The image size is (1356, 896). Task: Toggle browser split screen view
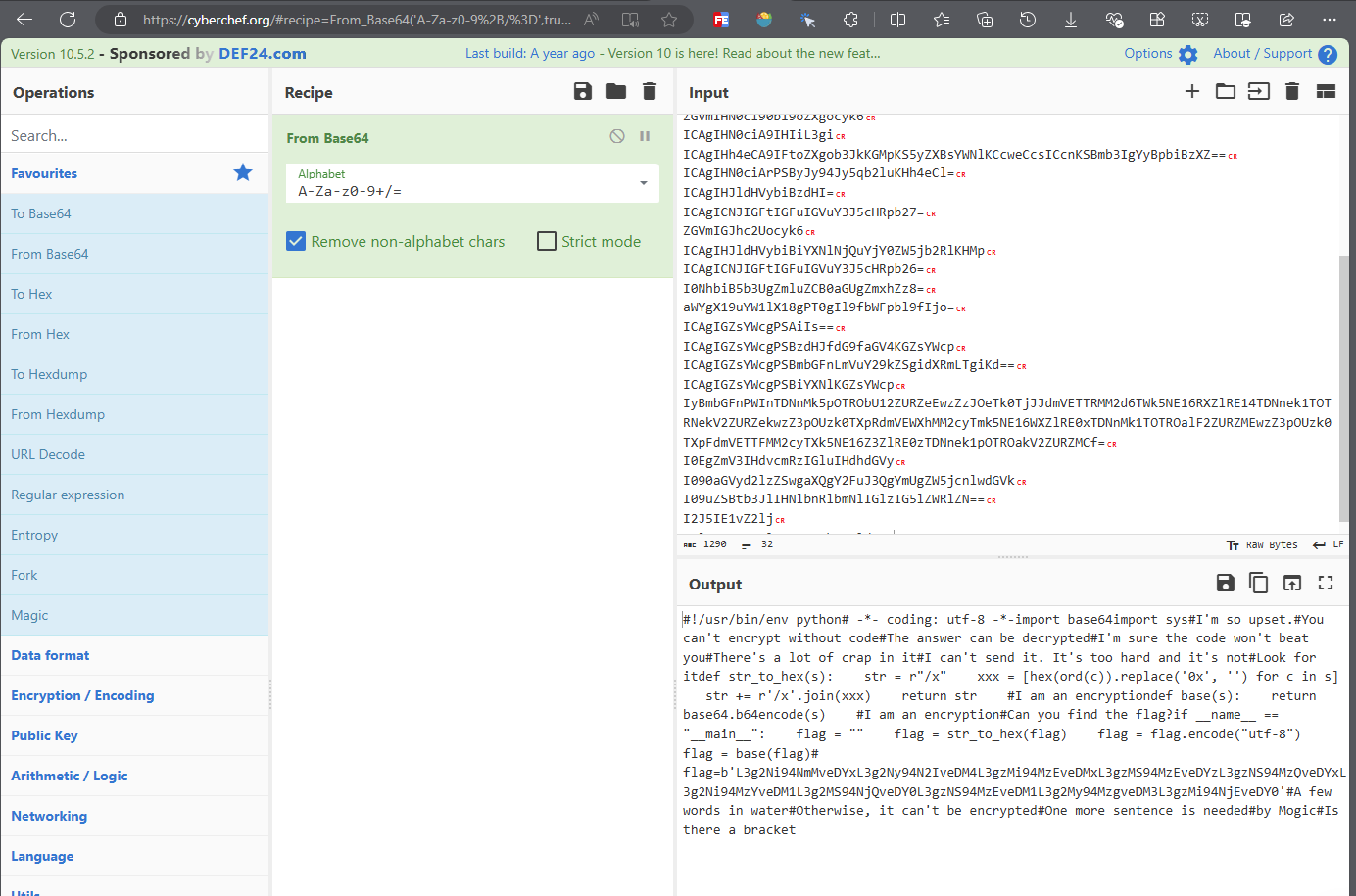(x=897, y=20)
